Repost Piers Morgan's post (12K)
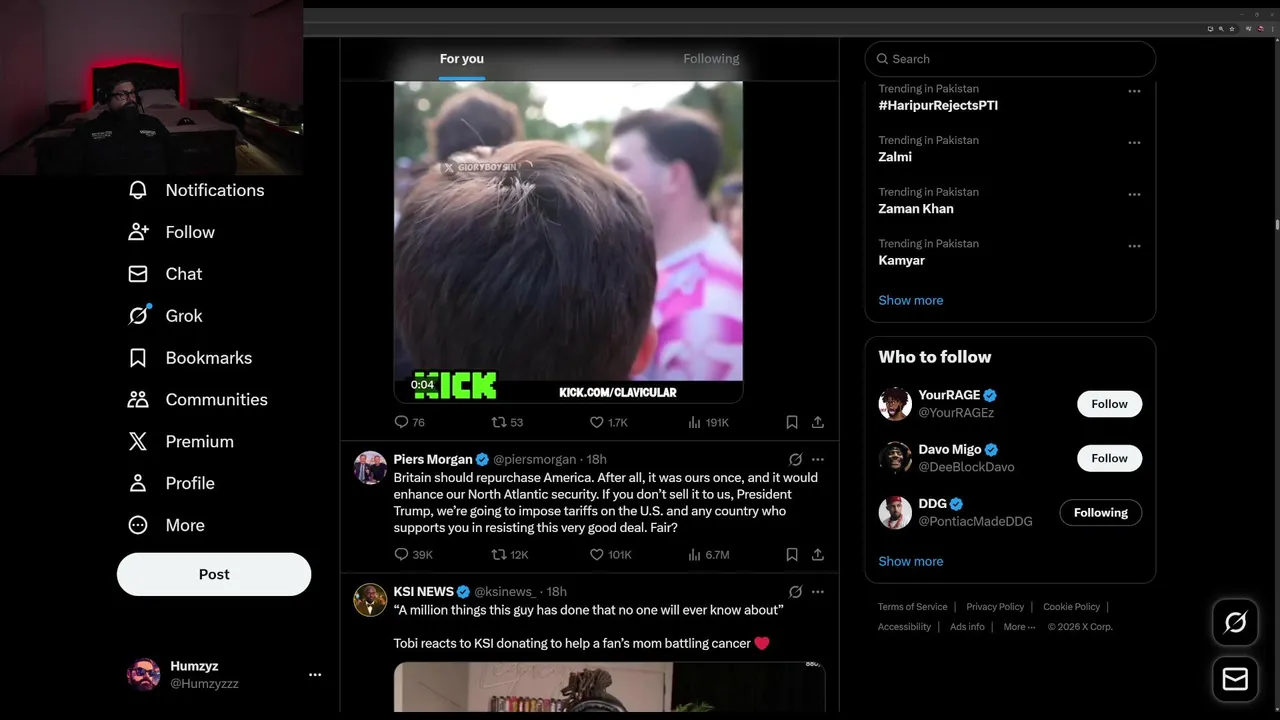Image resolution: width=1280 pixels, height=720 pixels. [510, 554]
